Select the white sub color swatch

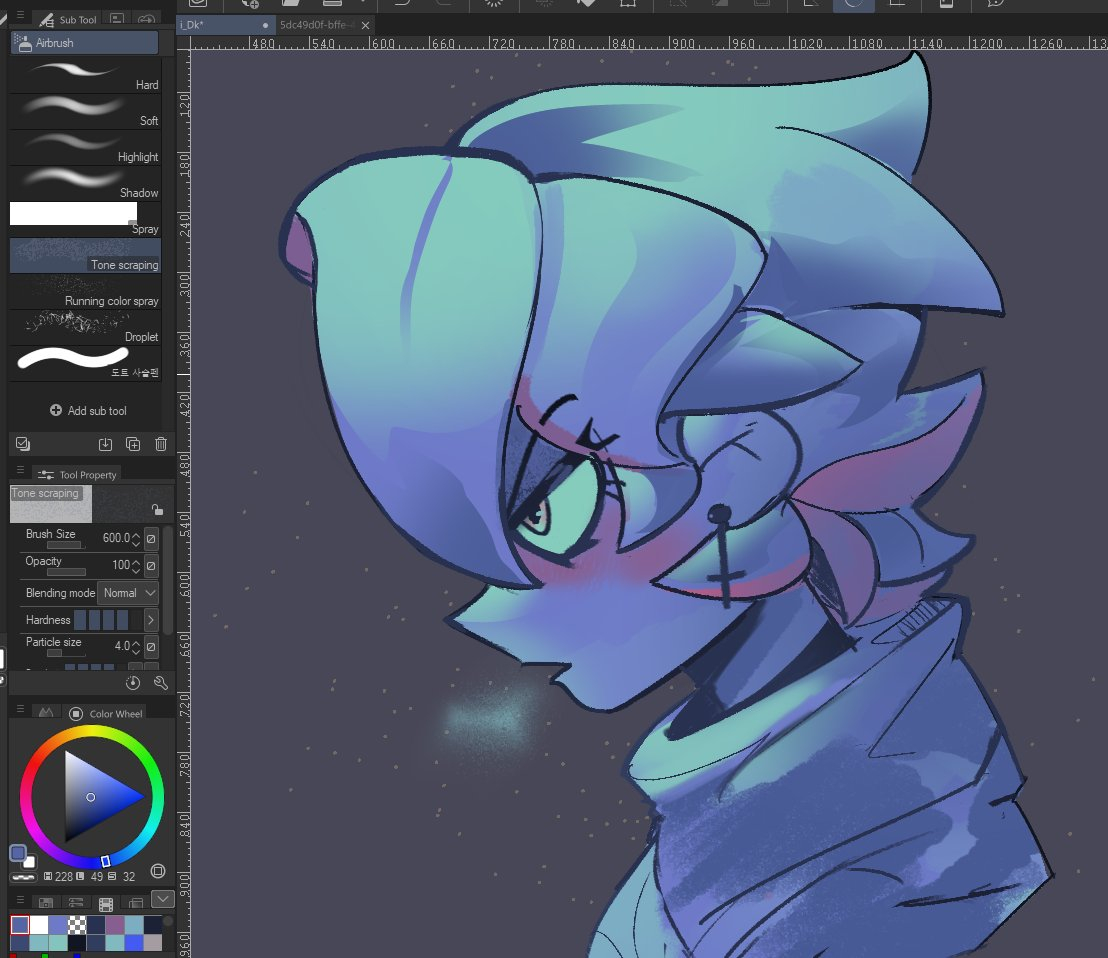[30, 862]
